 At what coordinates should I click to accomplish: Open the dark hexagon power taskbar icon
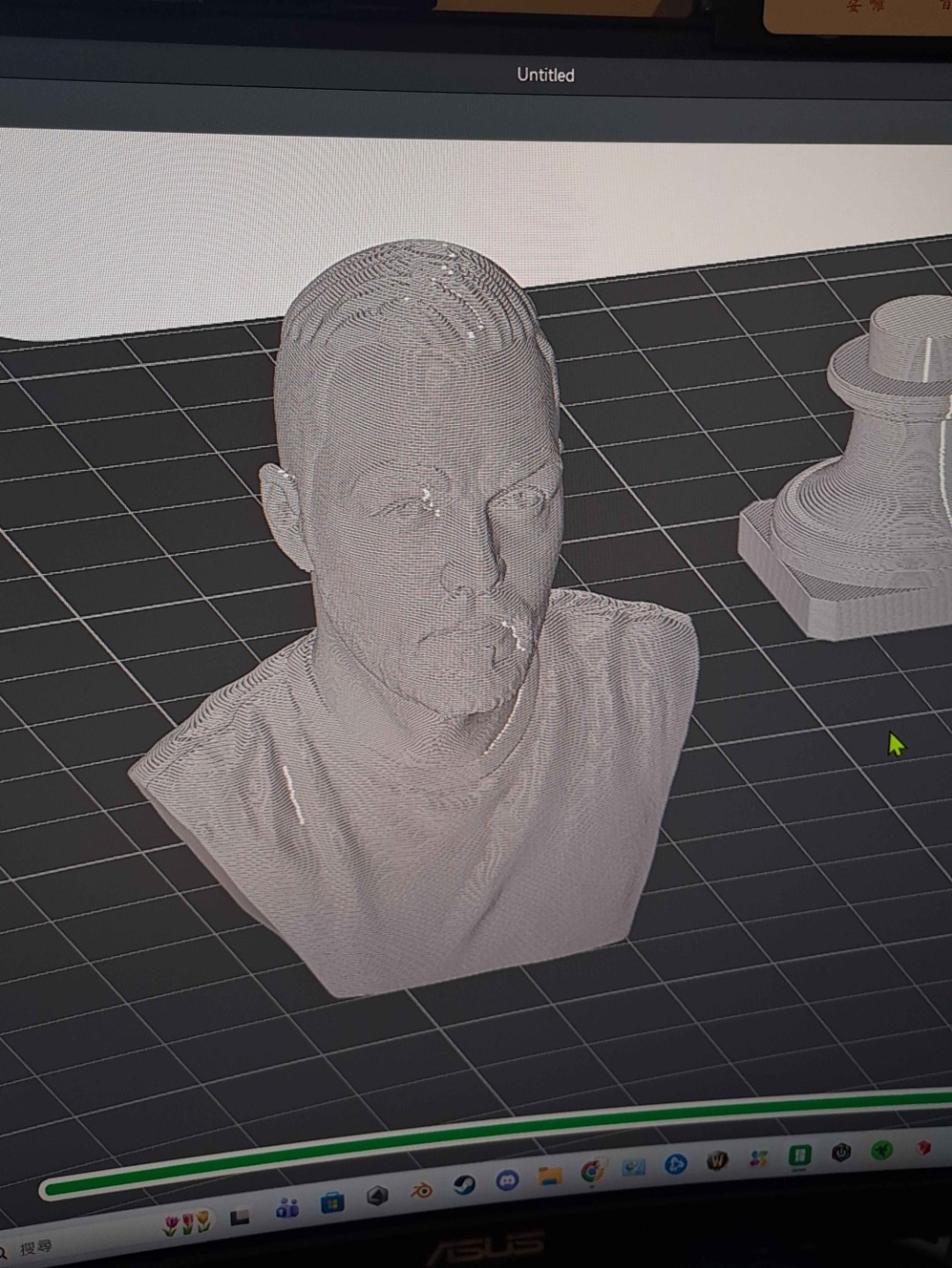pyautogui.click(x=841, y=1152)
